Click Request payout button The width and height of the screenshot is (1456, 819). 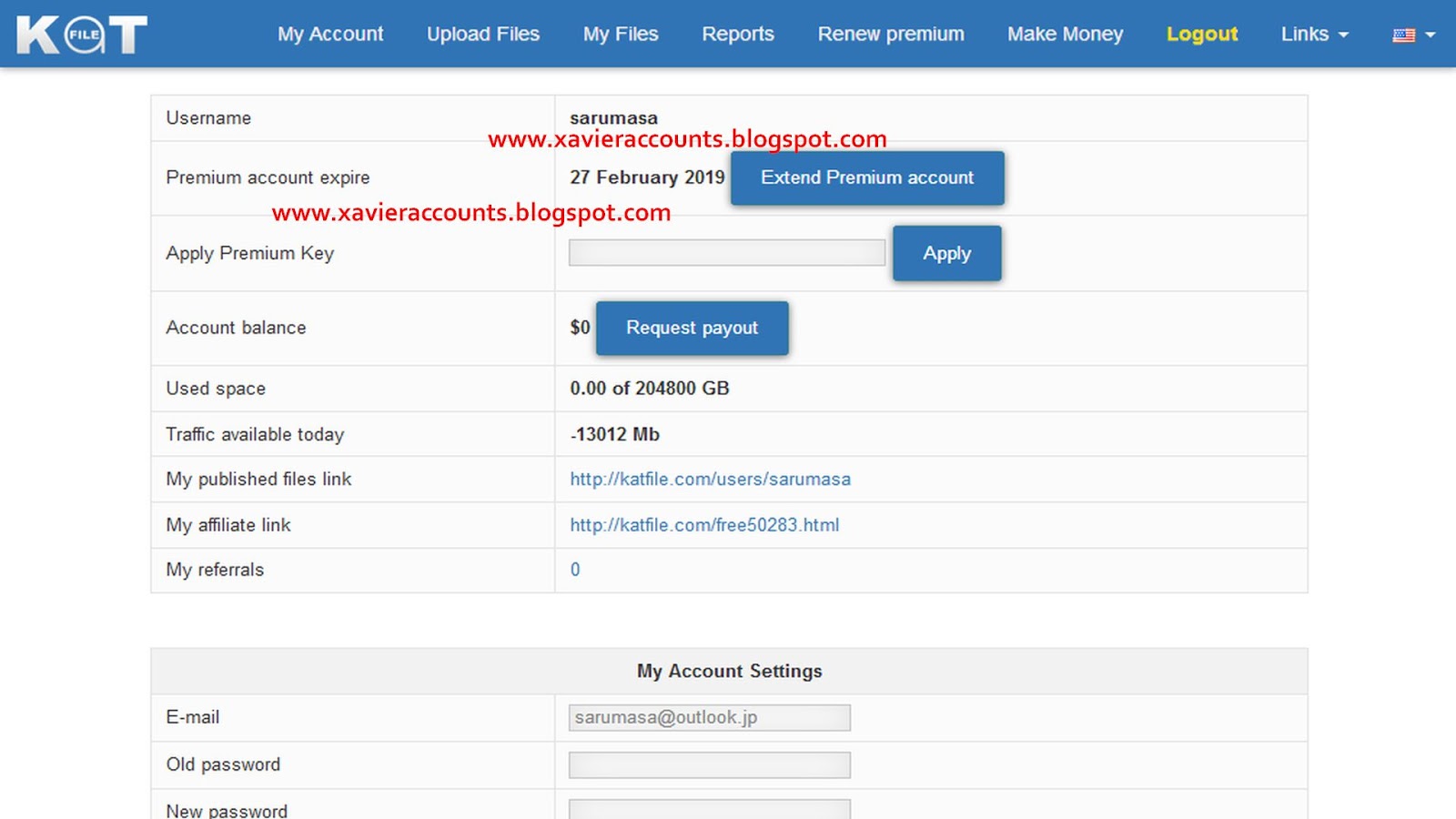[x=692, y=328]
